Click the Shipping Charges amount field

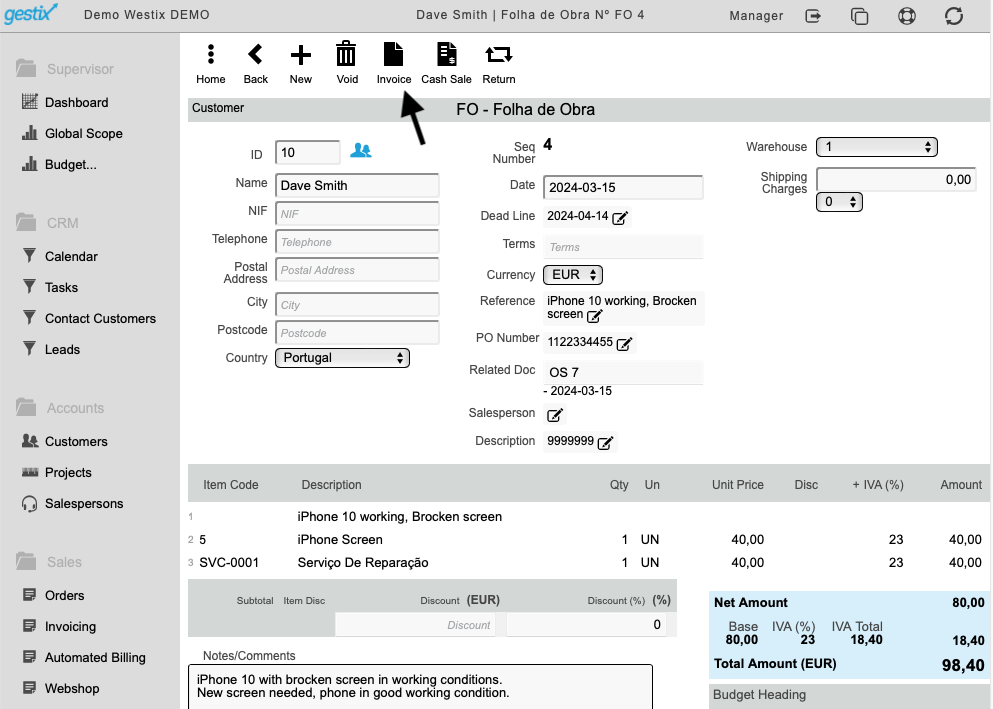tap(896, 179)
